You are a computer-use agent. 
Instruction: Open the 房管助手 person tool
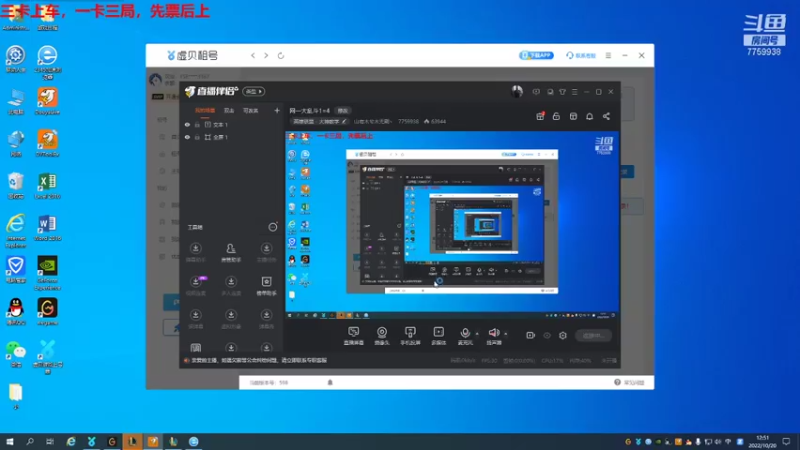click(231, 252)
